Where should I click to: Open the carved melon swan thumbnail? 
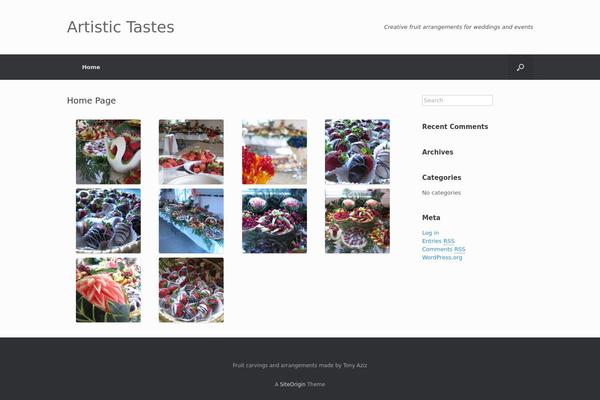coord(108,152)
